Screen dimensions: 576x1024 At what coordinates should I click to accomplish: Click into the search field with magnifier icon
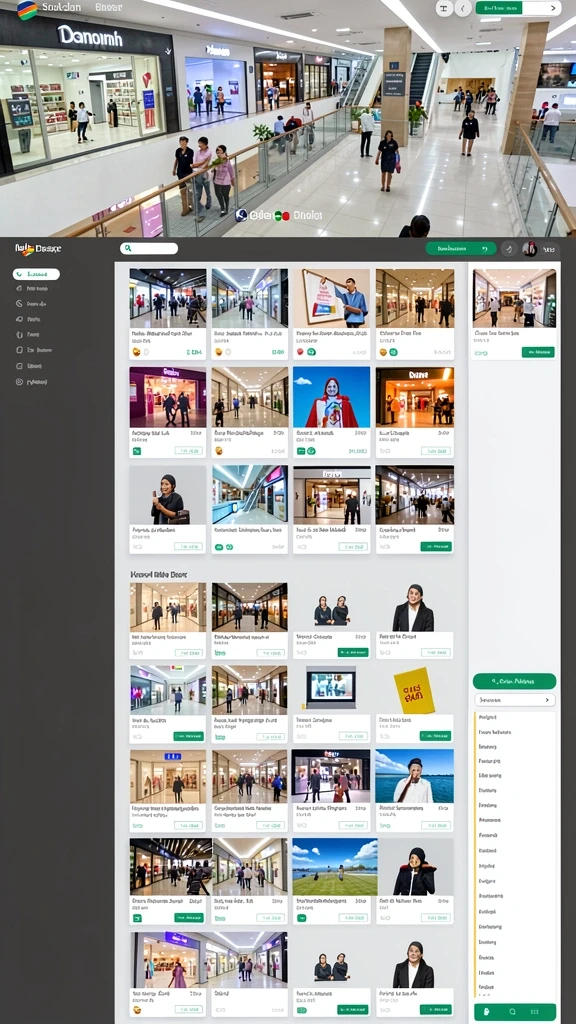(149, 248)
